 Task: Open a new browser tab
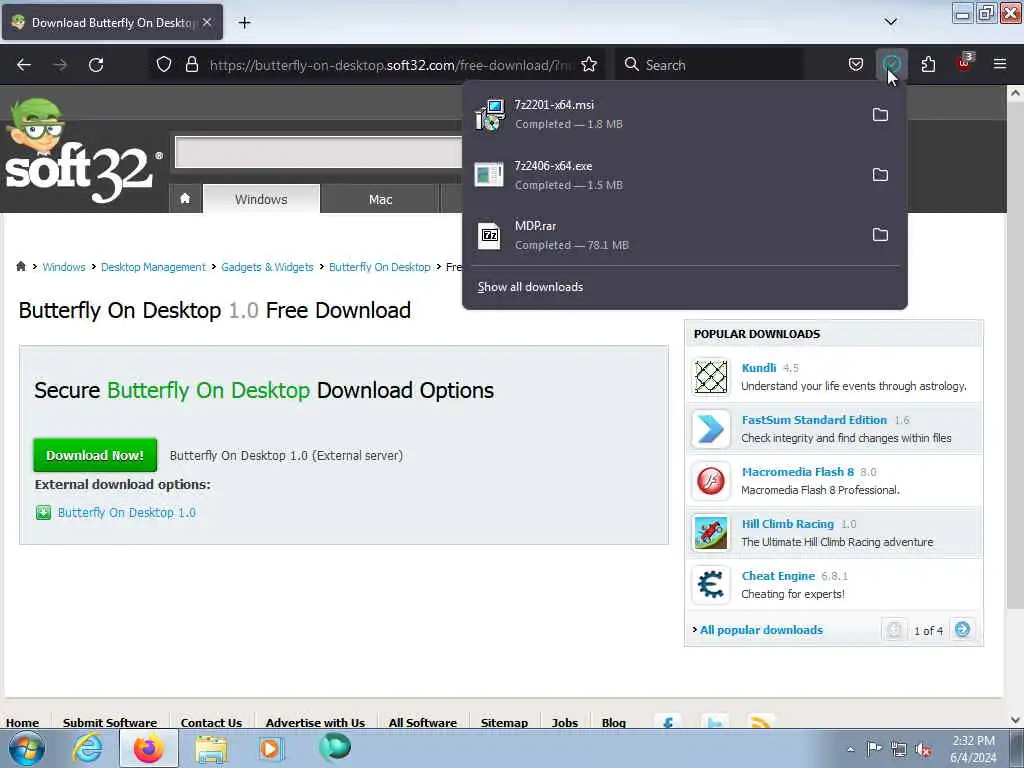click(244, 23)
